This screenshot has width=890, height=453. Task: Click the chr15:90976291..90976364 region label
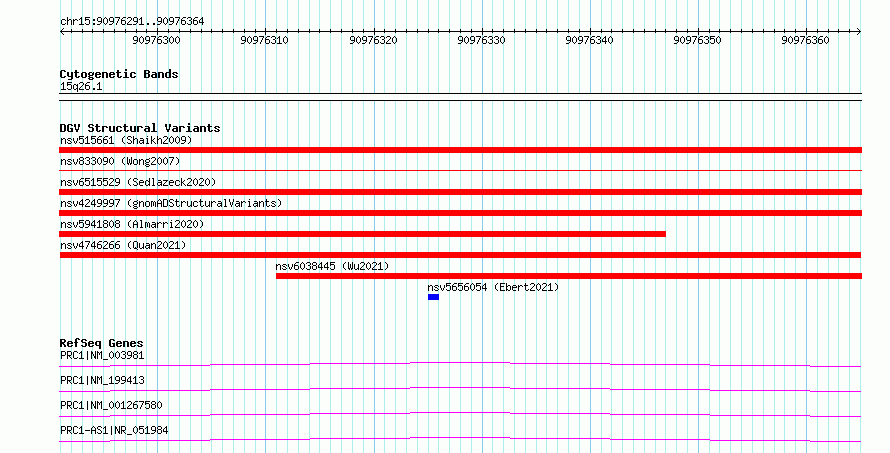coord(132,22)
